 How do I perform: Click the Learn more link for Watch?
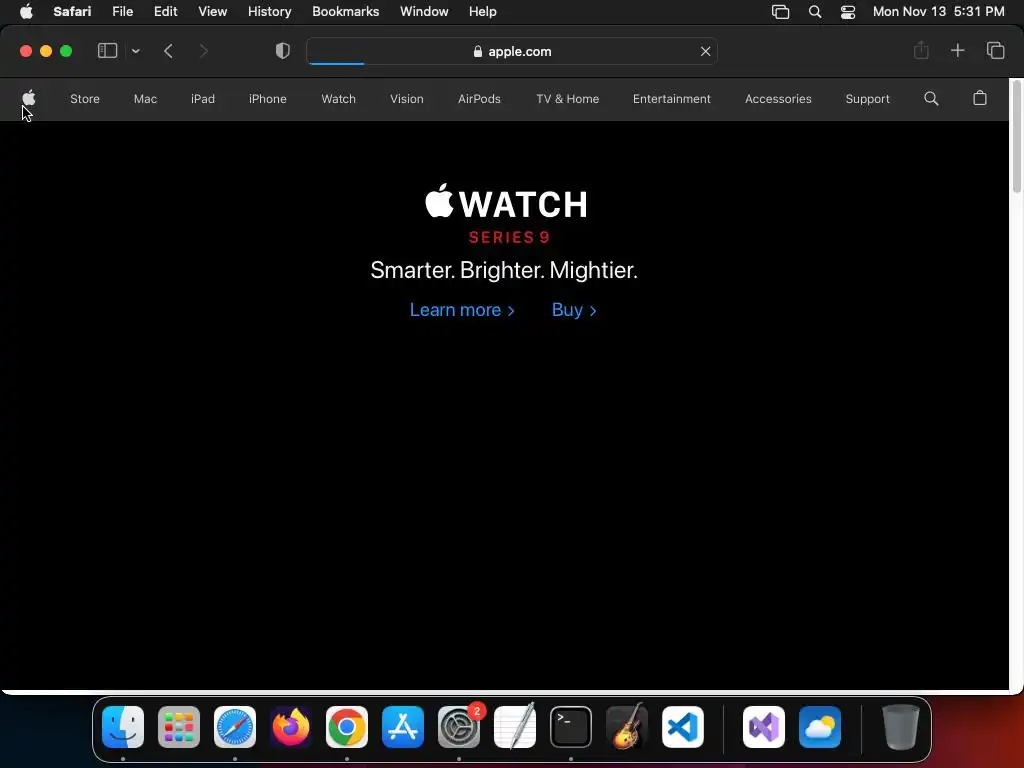[462, 310]
